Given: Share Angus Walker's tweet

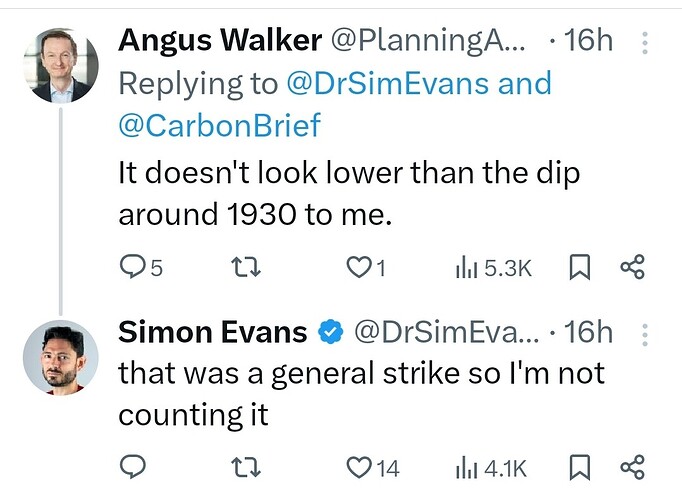Looking at the screenshot, I should click(x=632, y=267).
